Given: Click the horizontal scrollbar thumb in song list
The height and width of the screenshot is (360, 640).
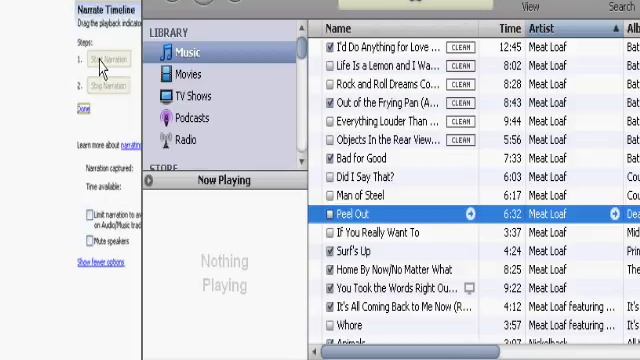Looking at the screenshot, I should tap(410, 351).
